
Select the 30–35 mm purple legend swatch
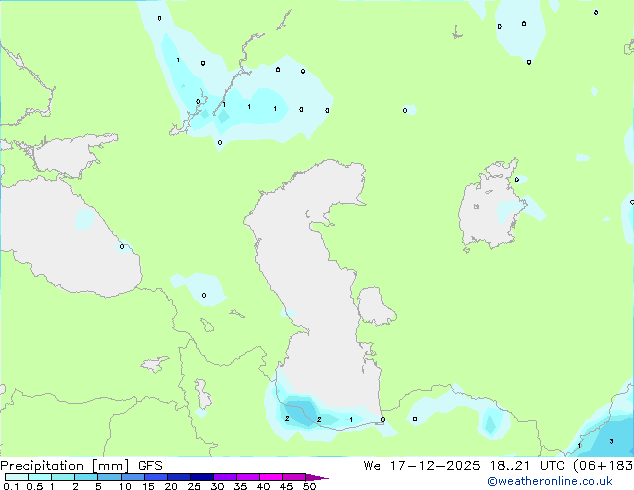pos(225,477)
